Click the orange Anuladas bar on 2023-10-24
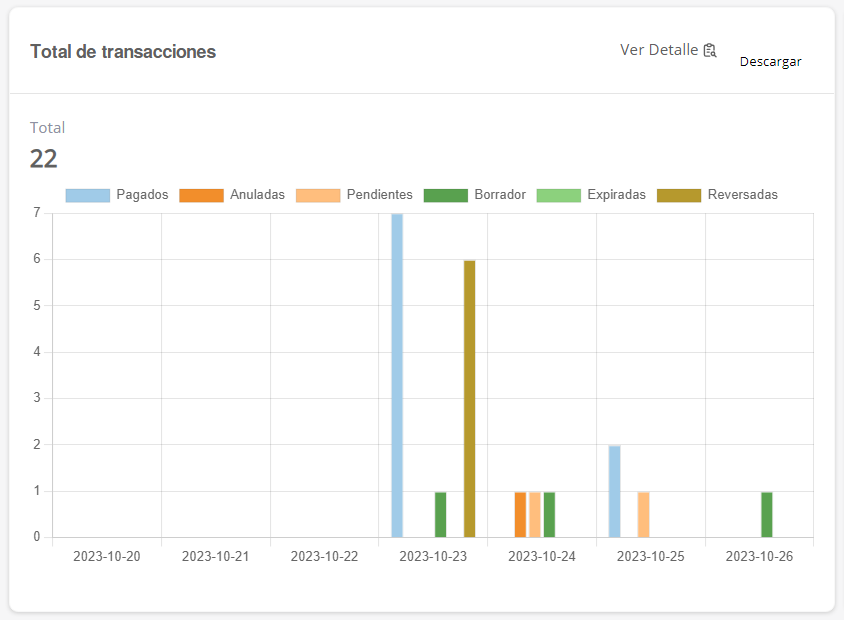 pyautogui.click(x=520, y=514)
